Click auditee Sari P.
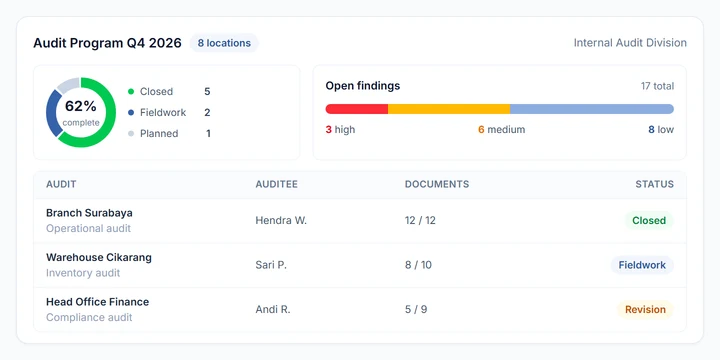The height and width of the screenshot is (360, 720). 271,265
